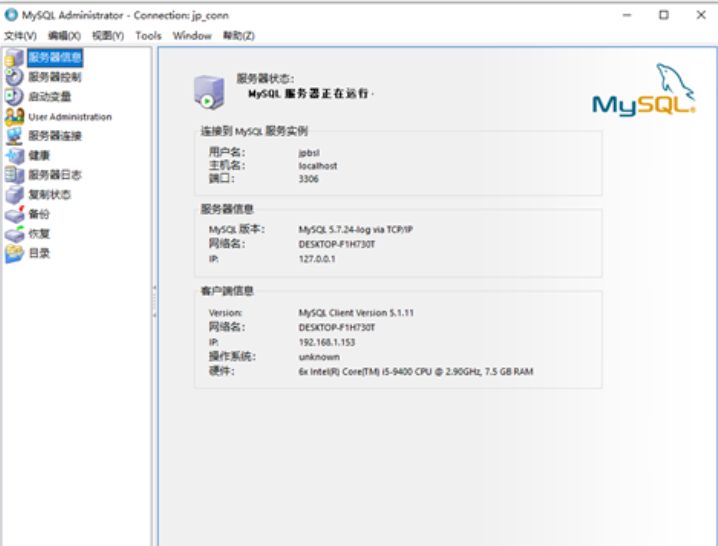
Task: Click hostname value localhost
Action: (x=318, y=166)
